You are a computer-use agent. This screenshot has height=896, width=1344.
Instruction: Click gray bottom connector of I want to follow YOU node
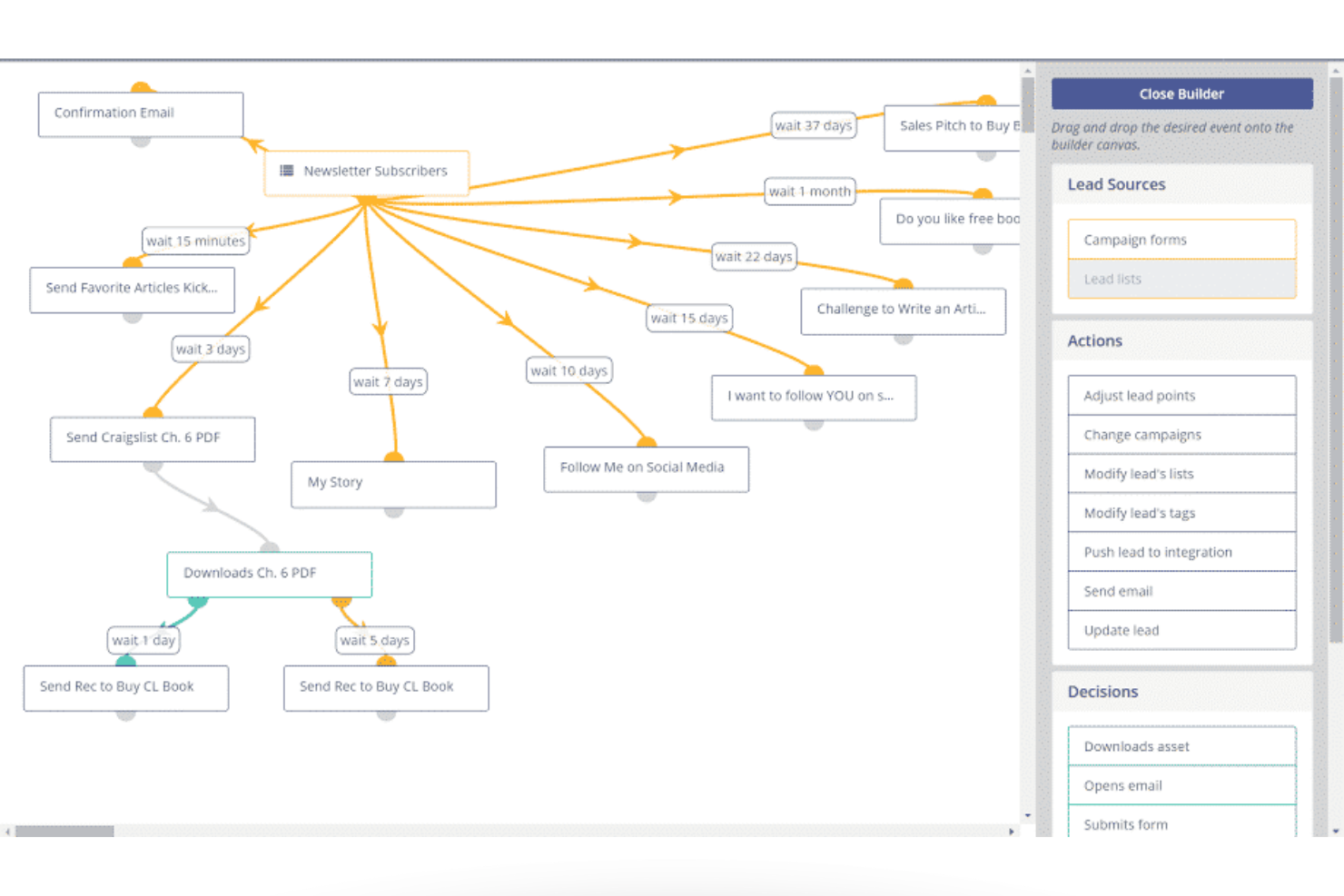click(814, 424)
